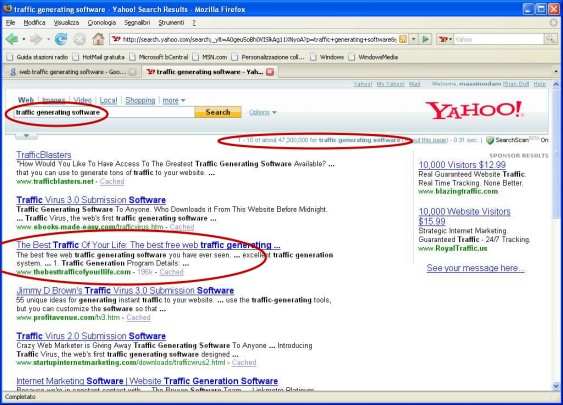Click the search magnifier in toolbar search box
This screenshot has width=563, height=405.
click(550, 39)
